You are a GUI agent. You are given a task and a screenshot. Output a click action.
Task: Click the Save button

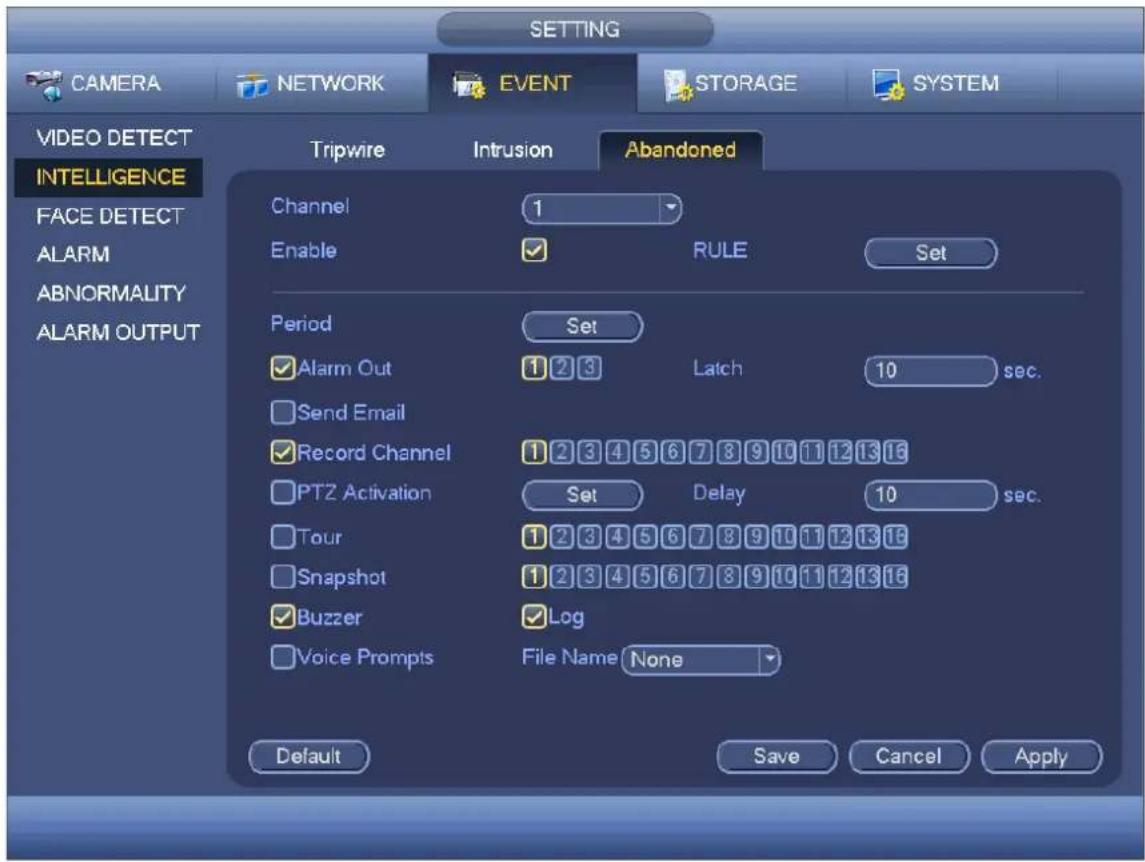[776, 756]
